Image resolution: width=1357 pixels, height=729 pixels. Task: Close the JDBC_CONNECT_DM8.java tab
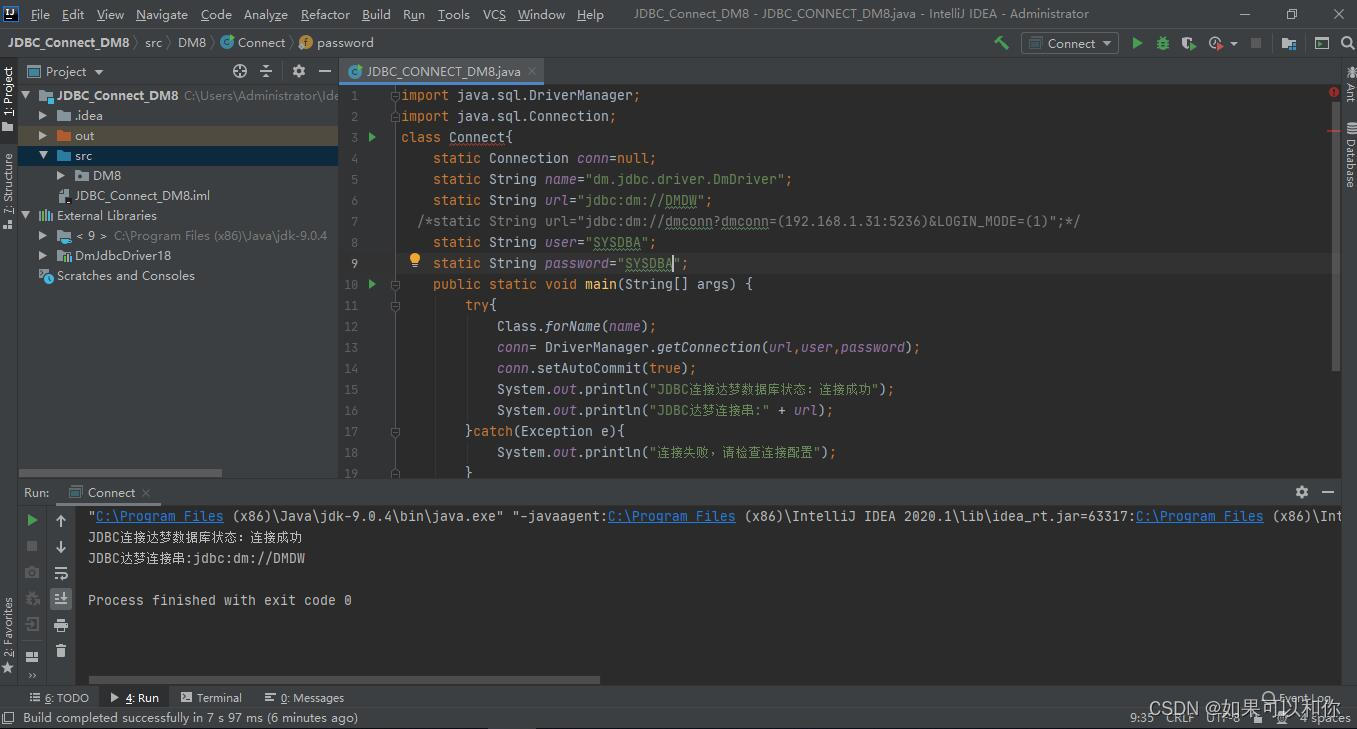click(x=533, y=71)
